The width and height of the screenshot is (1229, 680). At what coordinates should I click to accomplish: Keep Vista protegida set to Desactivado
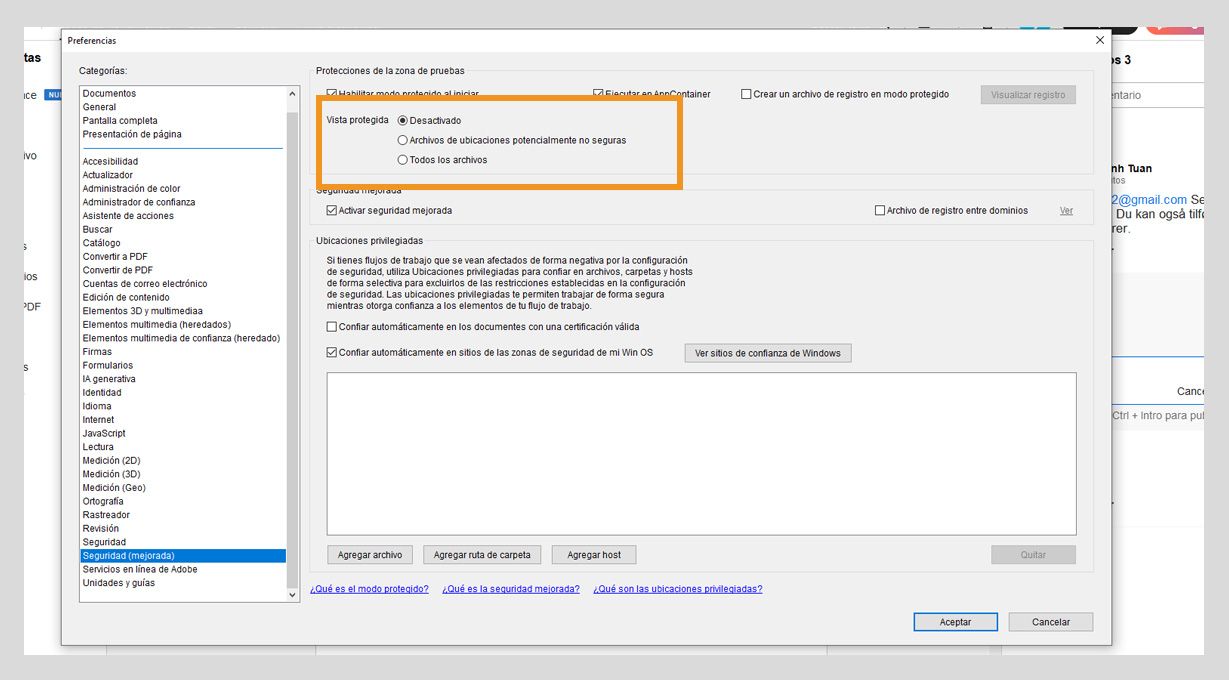click(403, 119)
